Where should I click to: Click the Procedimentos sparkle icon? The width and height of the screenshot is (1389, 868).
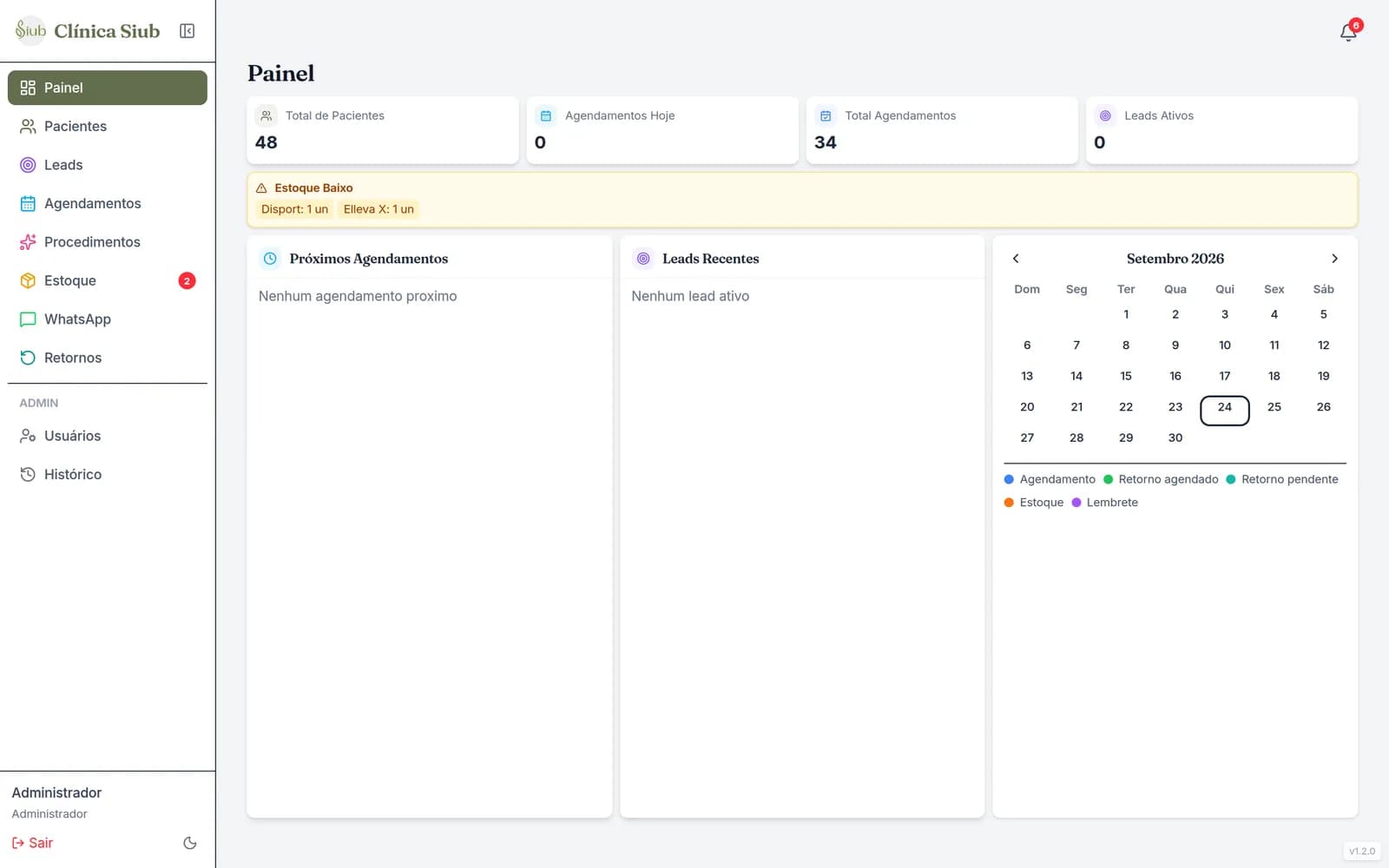pyautogui.click(x=28, y=242)
